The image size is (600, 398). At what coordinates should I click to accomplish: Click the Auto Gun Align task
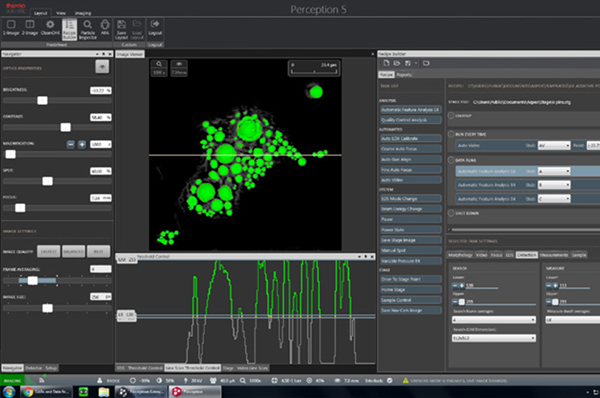point(410,159)
